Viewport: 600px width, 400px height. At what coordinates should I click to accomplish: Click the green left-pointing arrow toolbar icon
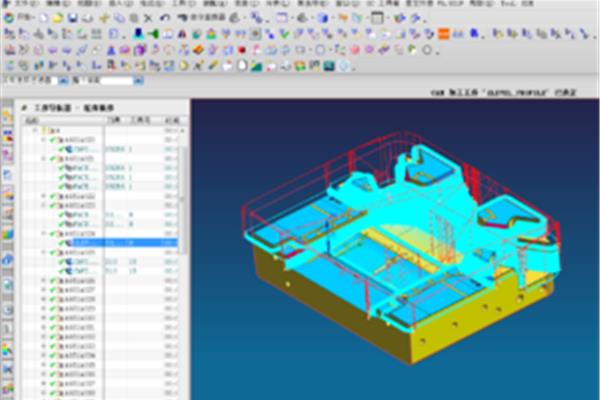coord(153,34)
